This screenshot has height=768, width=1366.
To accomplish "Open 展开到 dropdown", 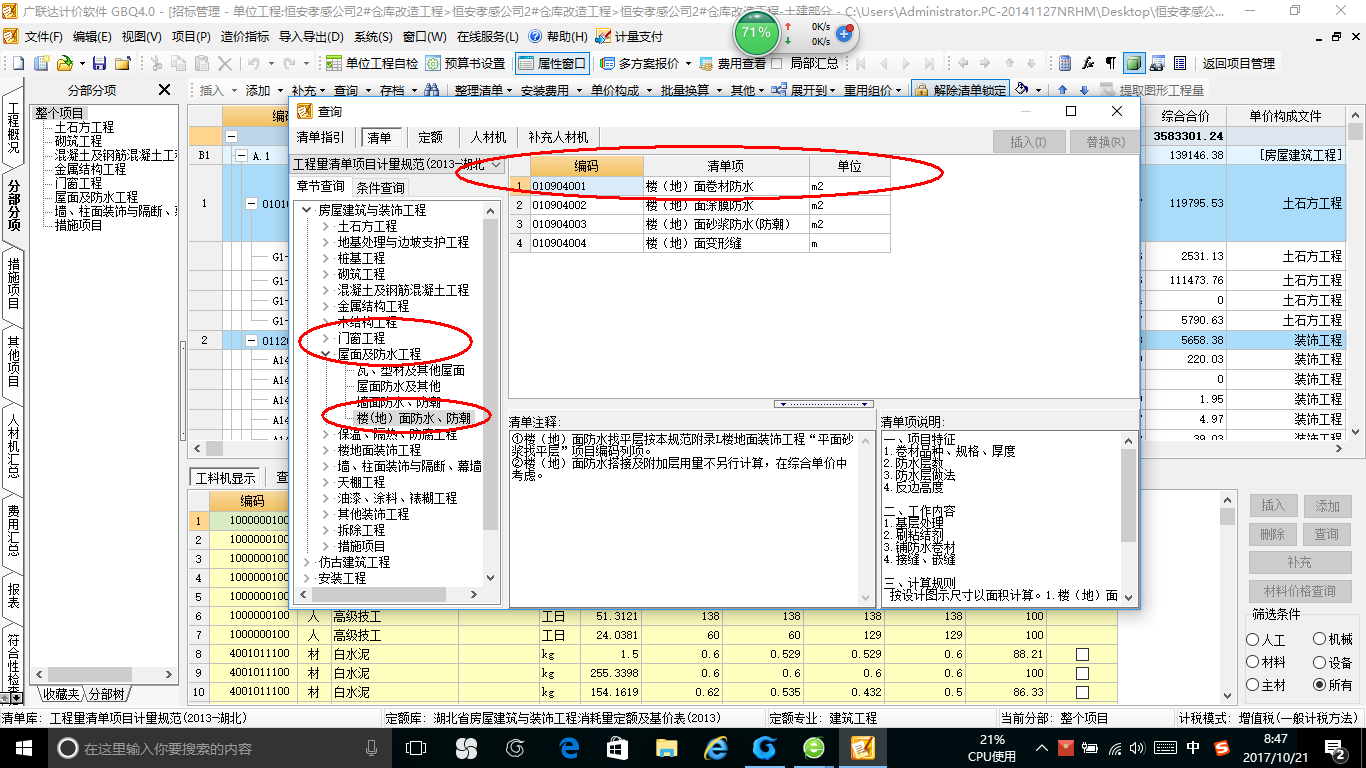I will (x=809, y=90).
